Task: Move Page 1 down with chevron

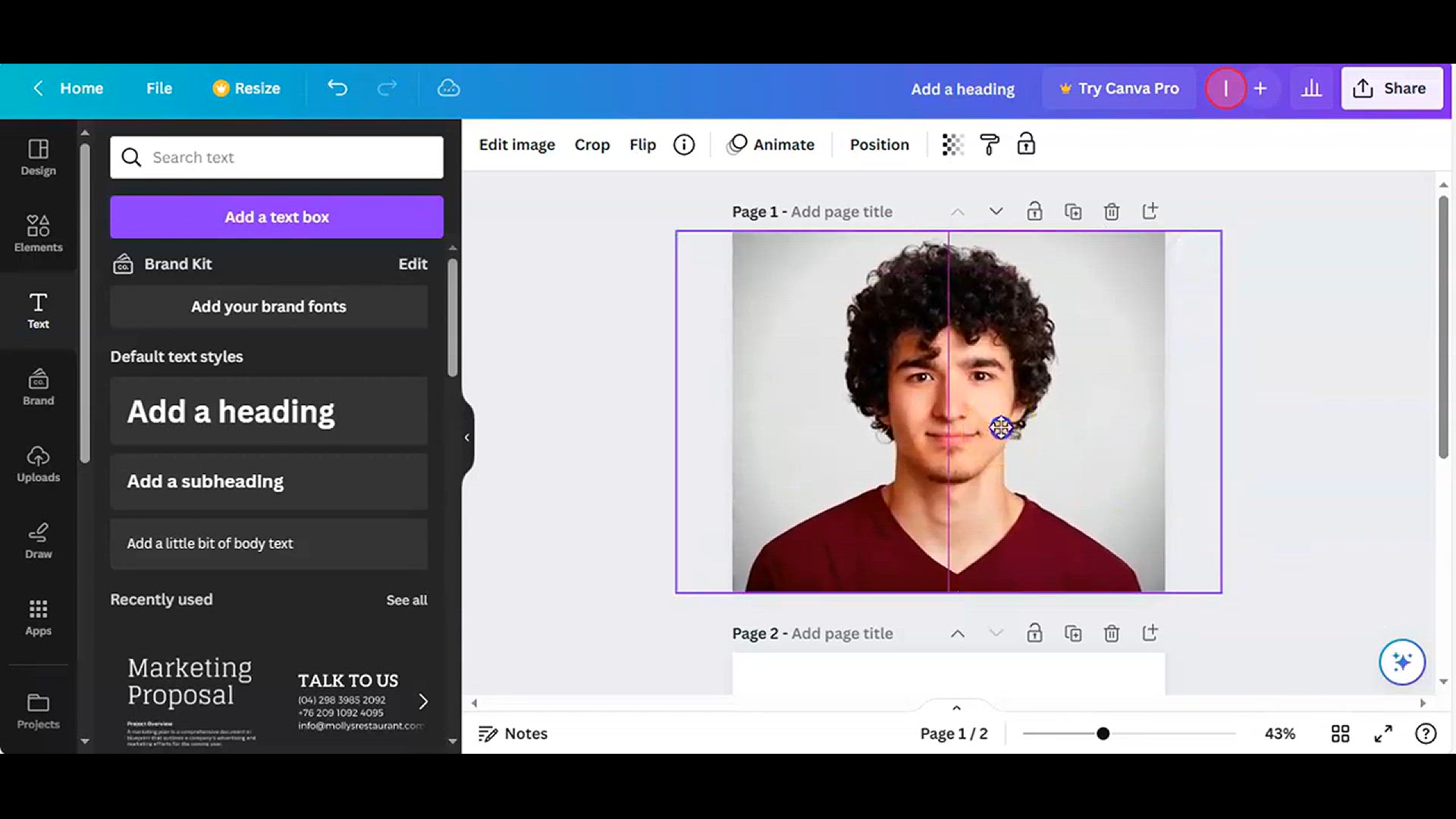Action: point(996,212)
